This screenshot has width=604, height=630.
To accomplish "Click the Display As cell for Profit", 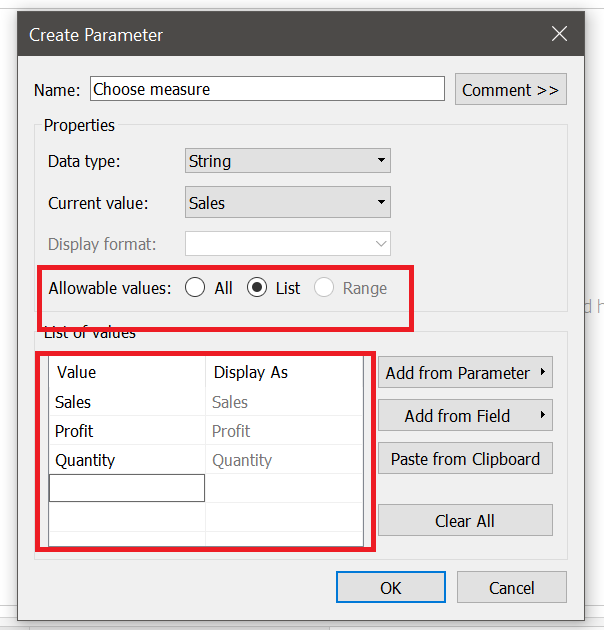I will pos(284,431).
